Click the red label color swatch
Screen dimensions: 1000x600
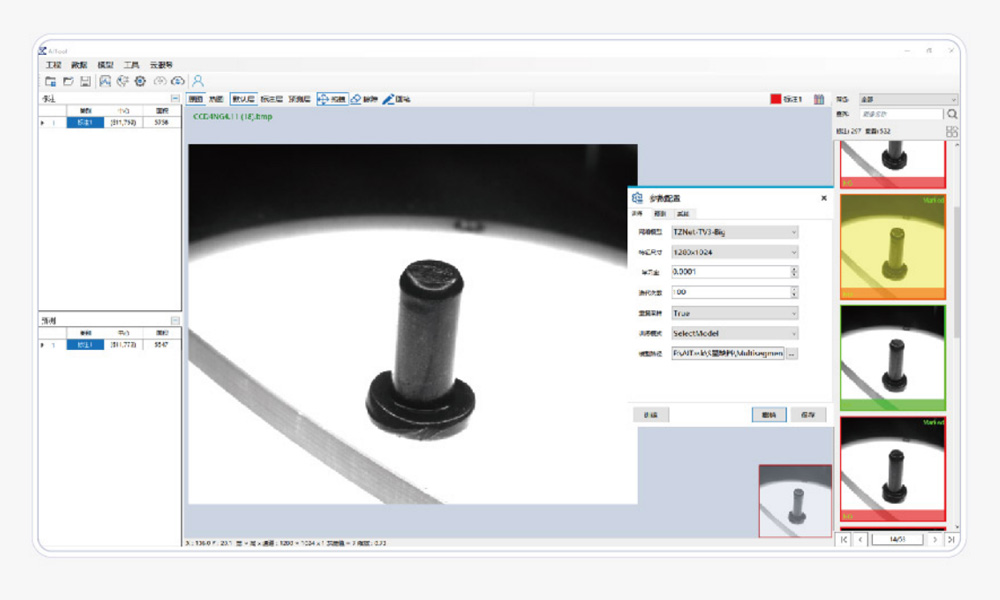(775, 99)
